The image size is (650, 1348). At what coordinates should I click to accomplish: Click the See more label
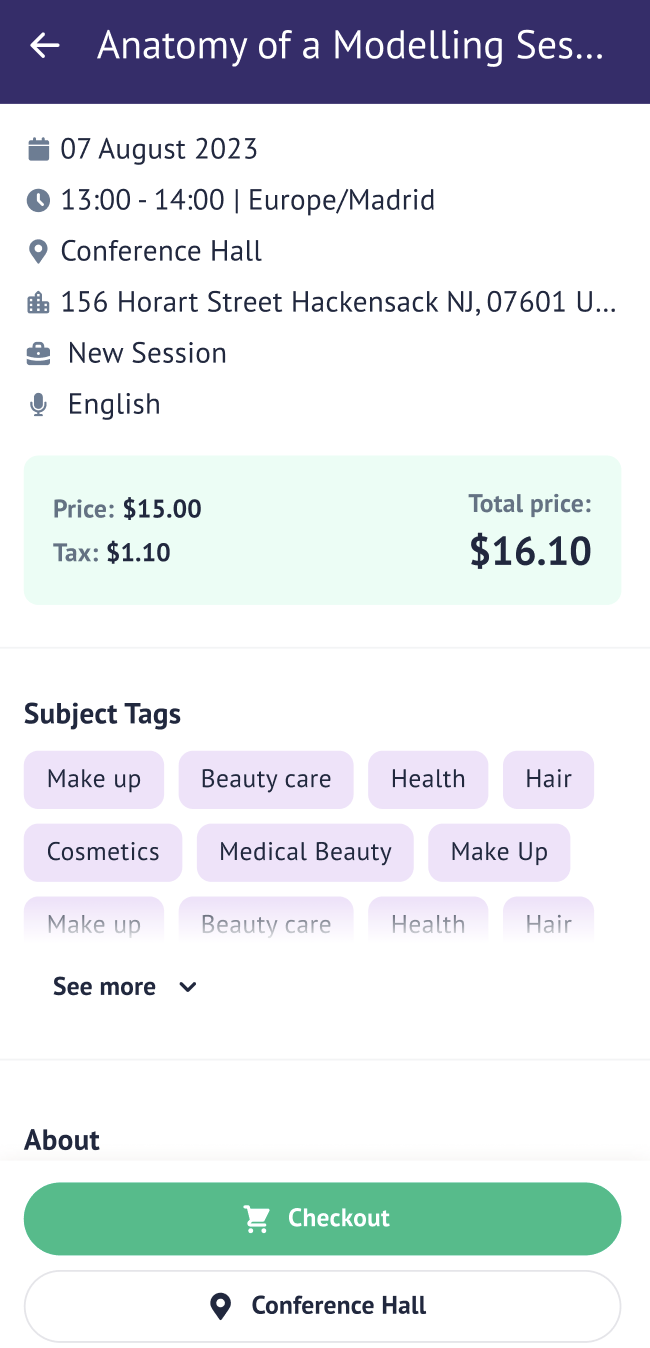104,987
